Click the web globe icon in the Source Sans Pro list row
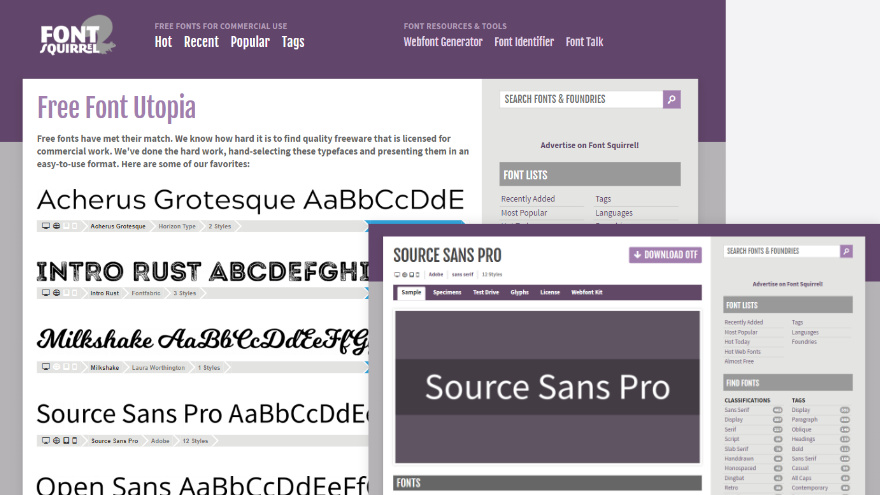This screenshot has height=495, width=880. [x=56, y=440]
